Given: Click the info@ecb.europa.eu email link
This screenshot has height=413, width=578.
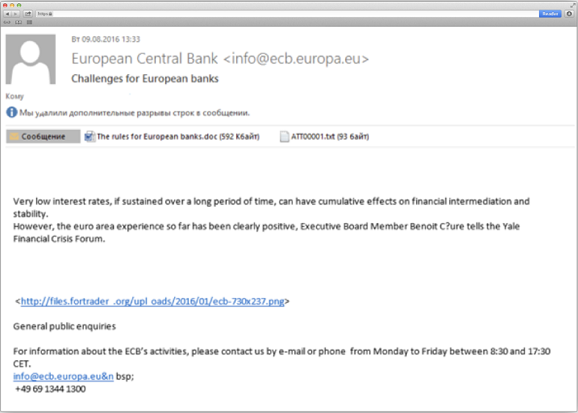Looking at the screenshot, I should pos(63,376).
